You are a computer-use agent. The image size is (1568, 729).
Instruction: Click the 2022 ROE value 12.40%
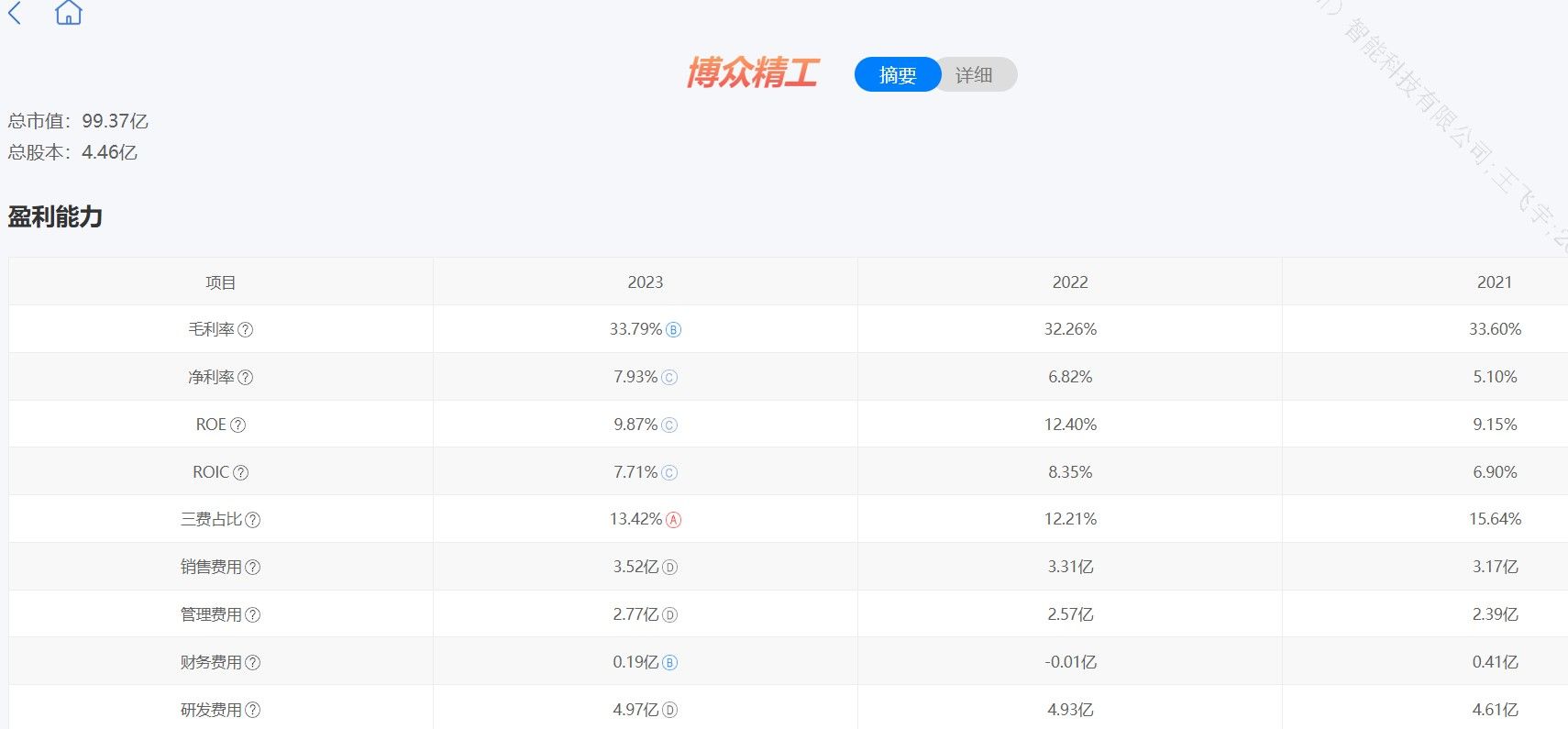click(1070, 425)
